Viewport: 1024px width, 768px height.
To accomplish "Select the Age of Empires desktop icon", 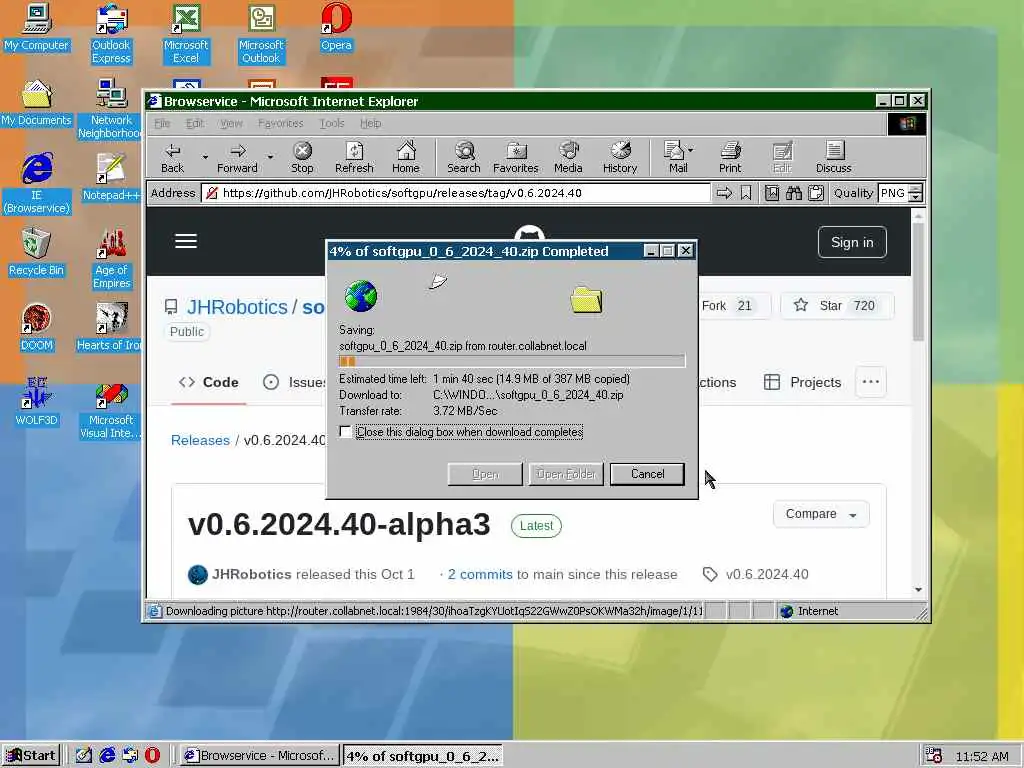I will pos(111,259).
